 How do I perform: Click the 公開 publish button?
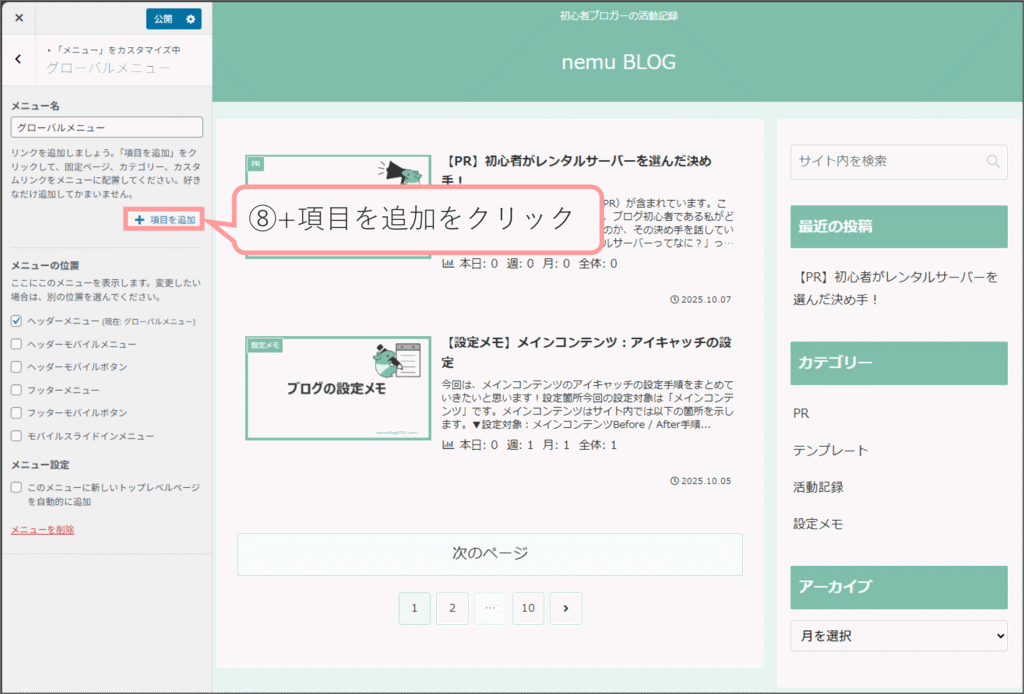[163, 19]
